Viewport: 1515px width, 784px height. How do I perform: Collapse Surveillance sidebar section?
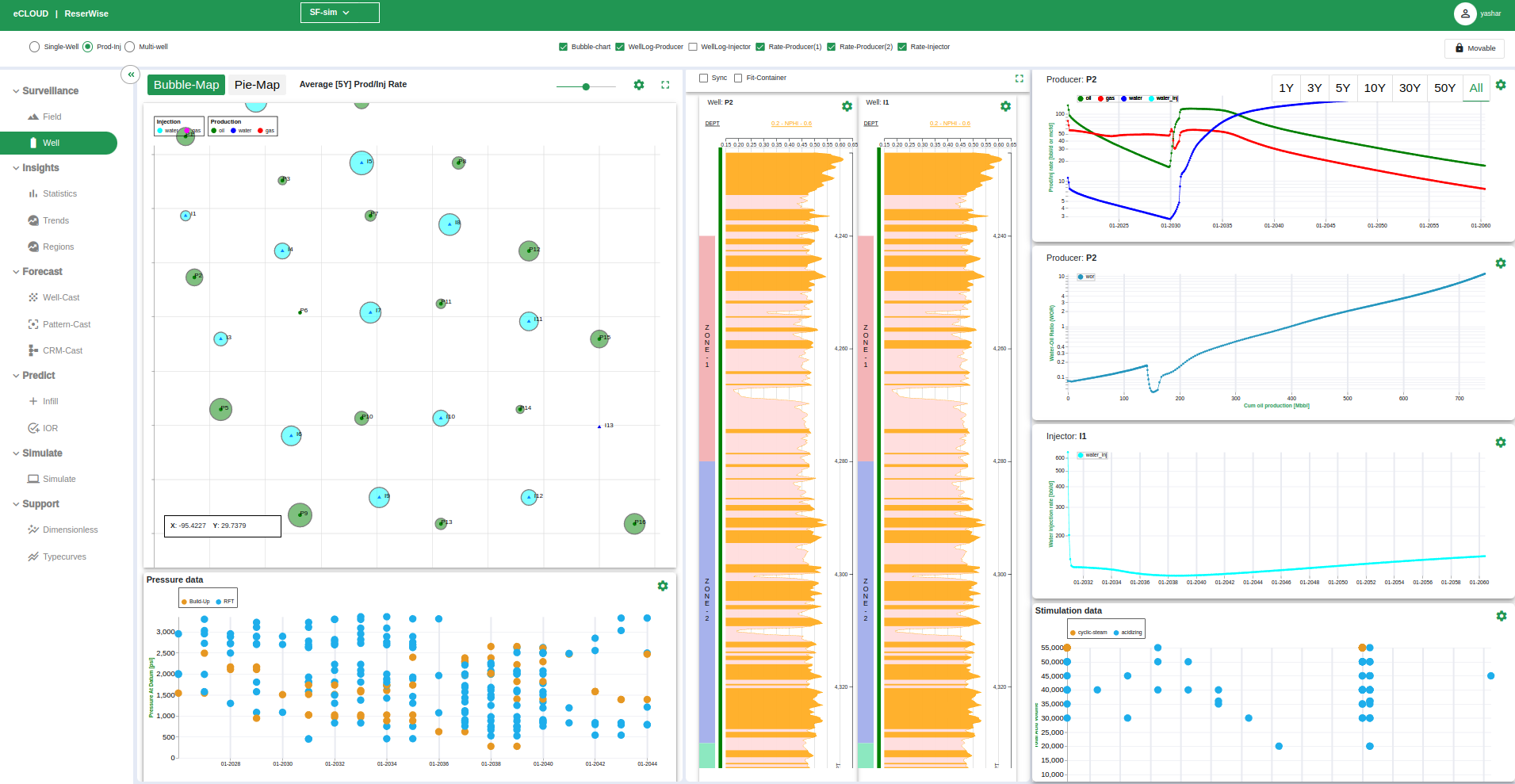46,91
